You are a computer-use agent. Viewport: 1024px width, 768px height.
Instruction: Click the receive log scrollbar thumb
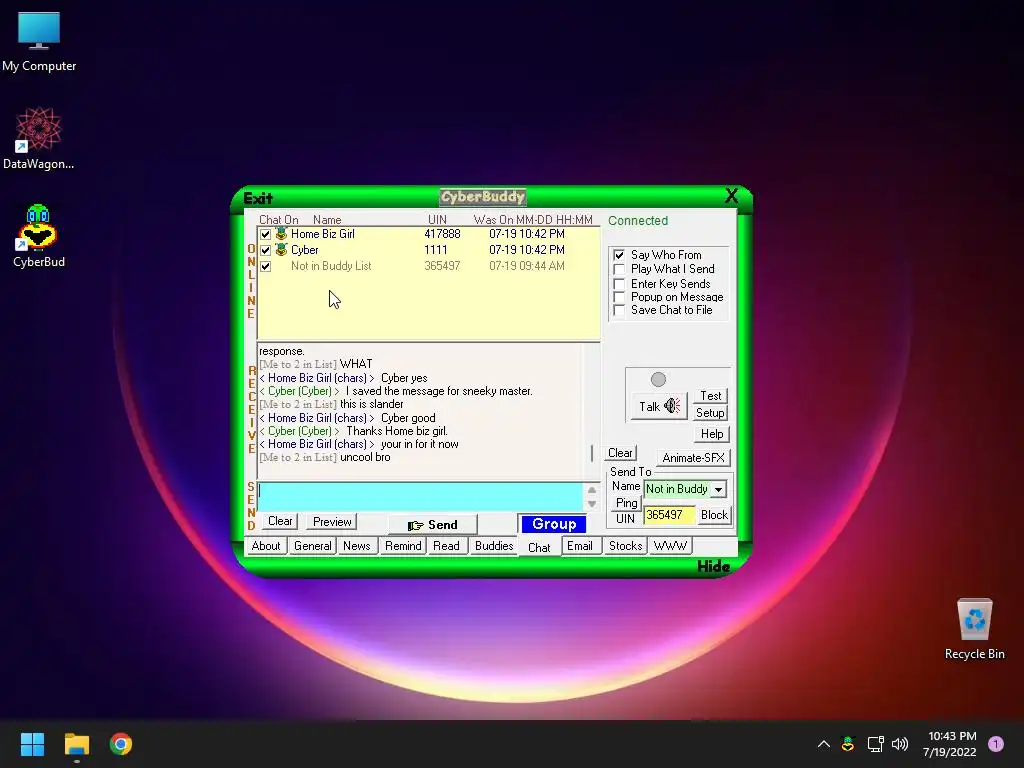[x=592, y=453]
